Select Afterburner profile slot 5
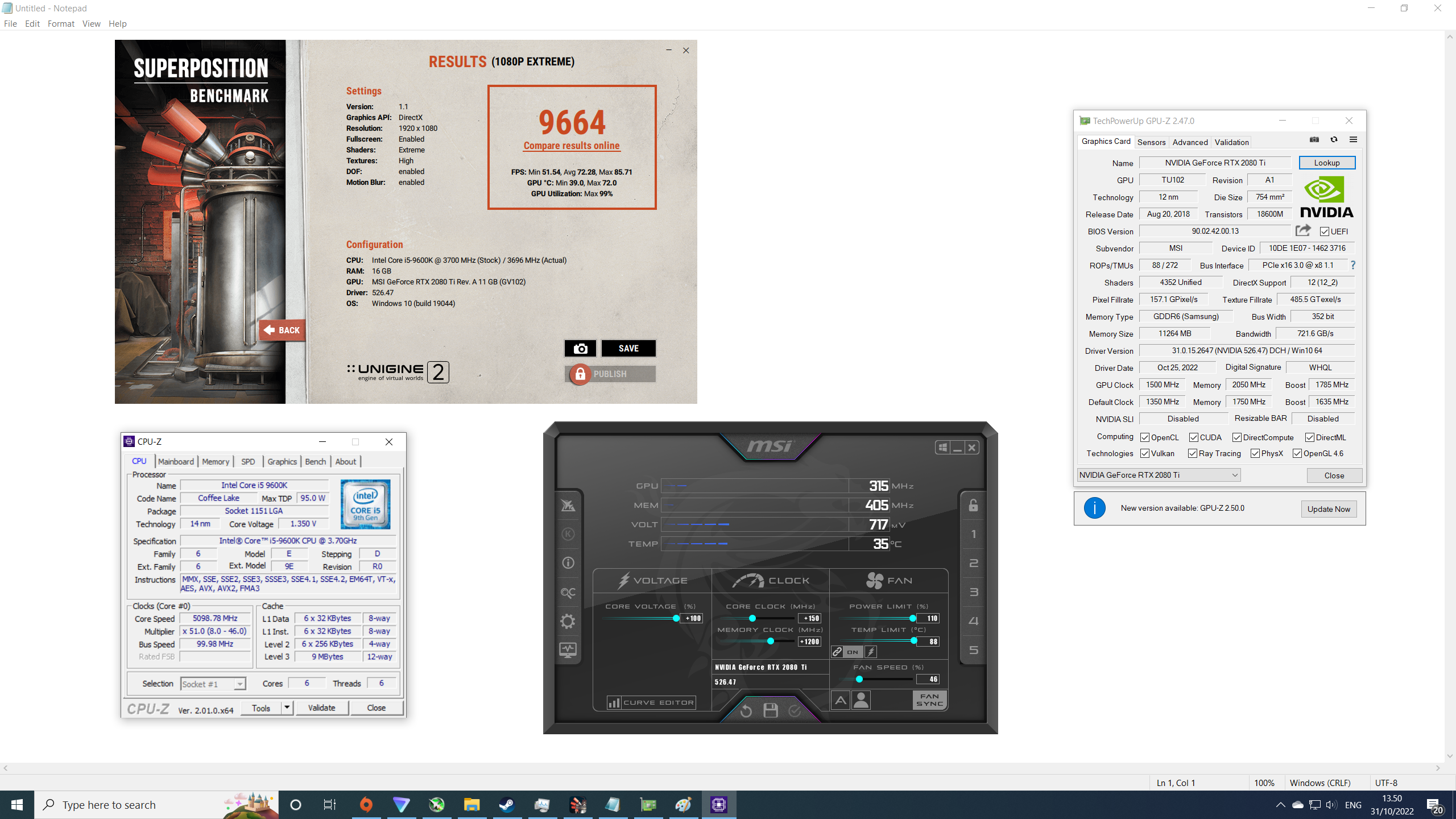 coord(974,650)
